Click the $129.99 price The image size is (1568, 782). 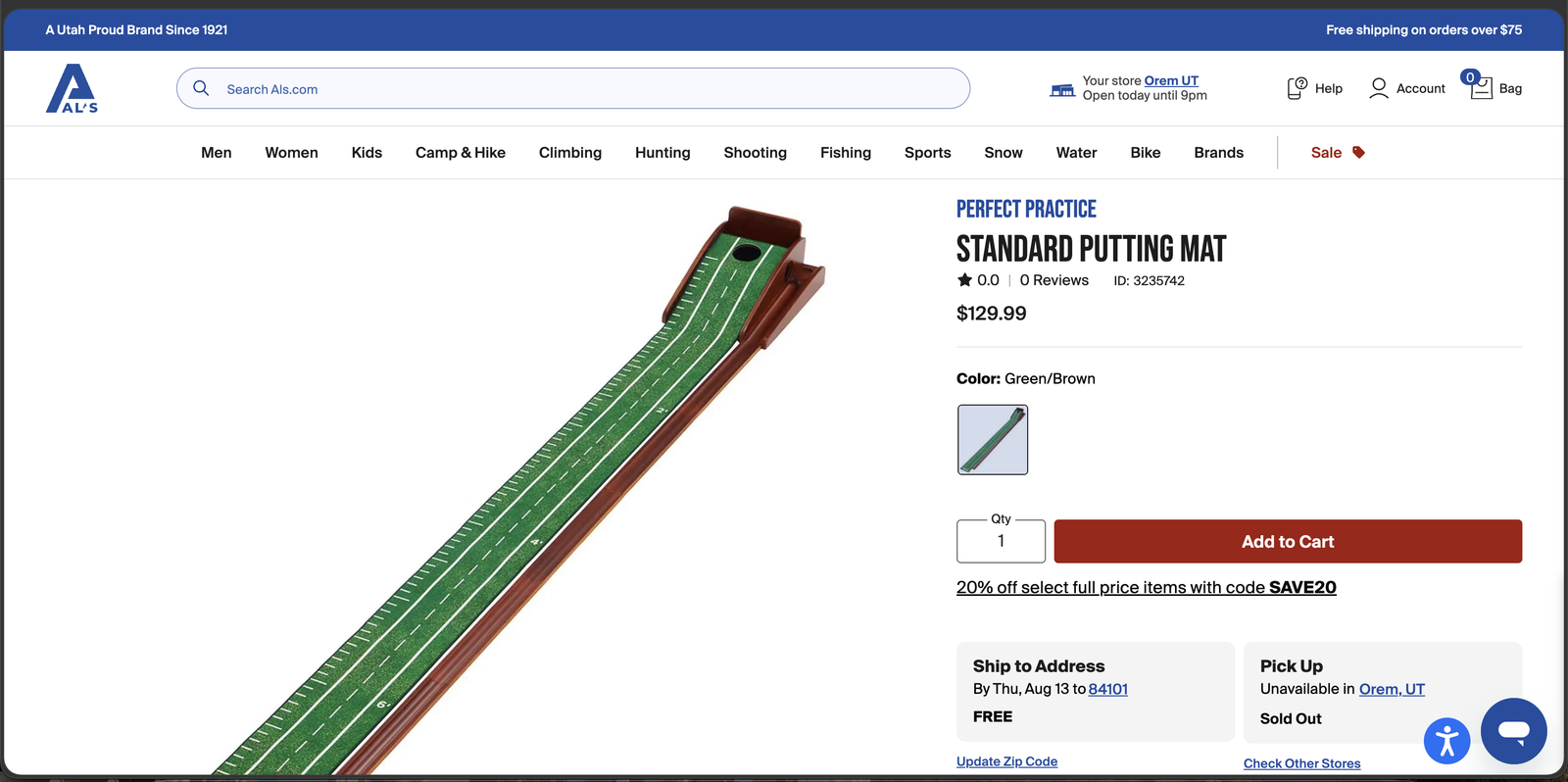click(992, 314)
